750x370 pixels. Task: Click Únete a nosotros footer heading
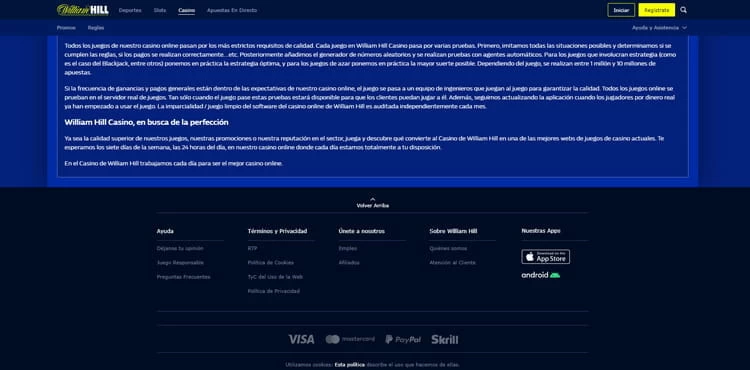[362, 231]
